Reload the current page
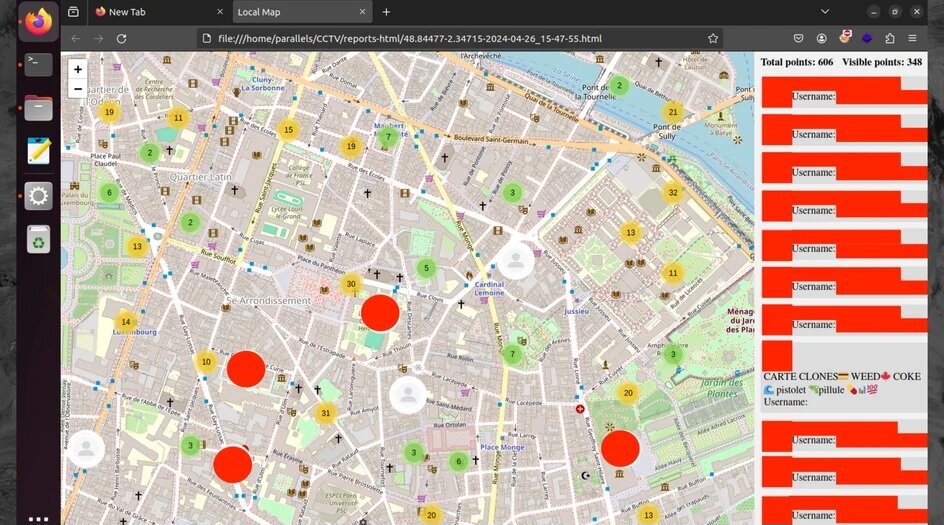The width and height of the screenshot is (944, 525). click(122, 39)
